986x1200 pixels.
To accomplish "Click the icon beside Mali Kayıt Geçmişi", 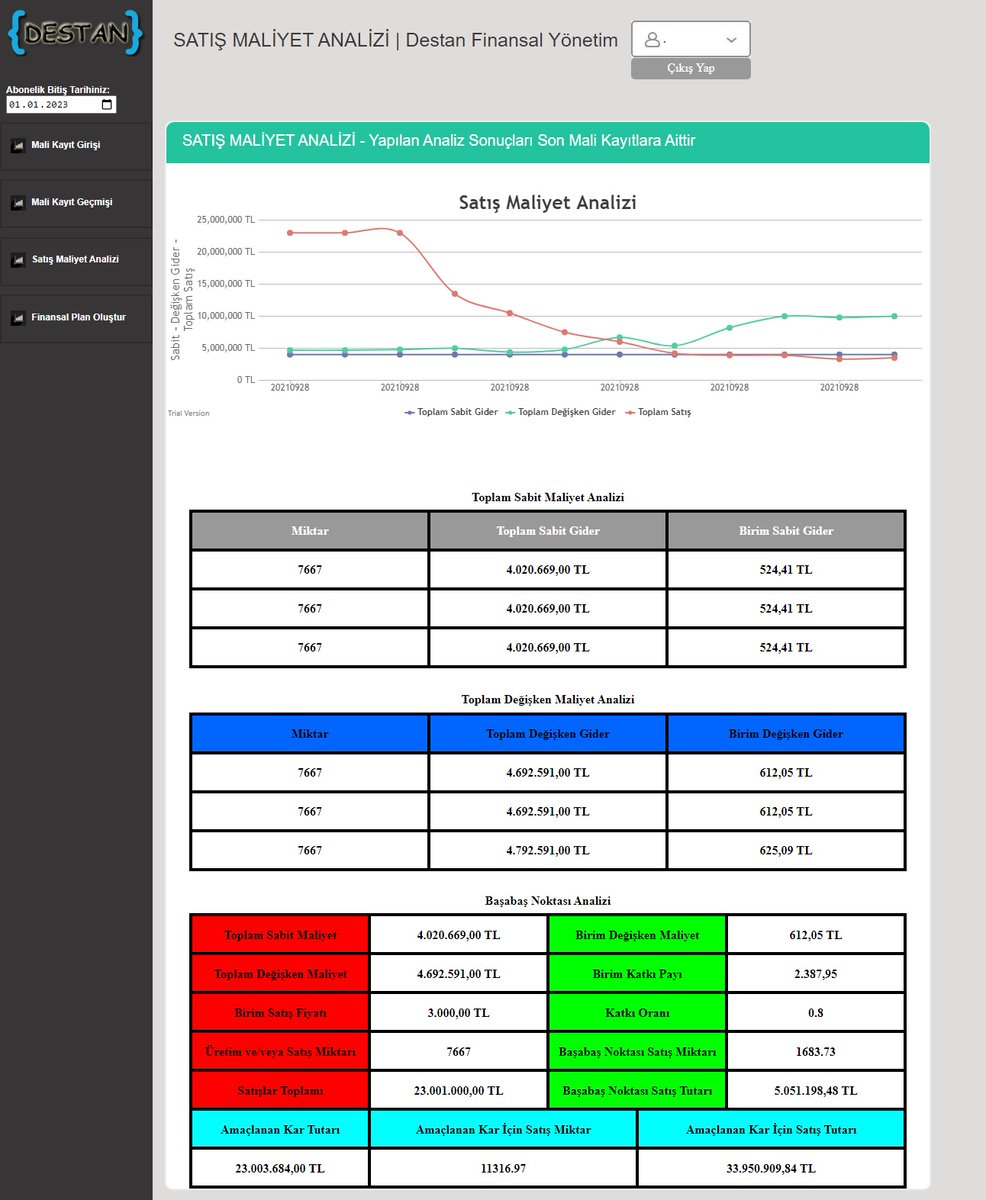I will (x=18, y=203).
